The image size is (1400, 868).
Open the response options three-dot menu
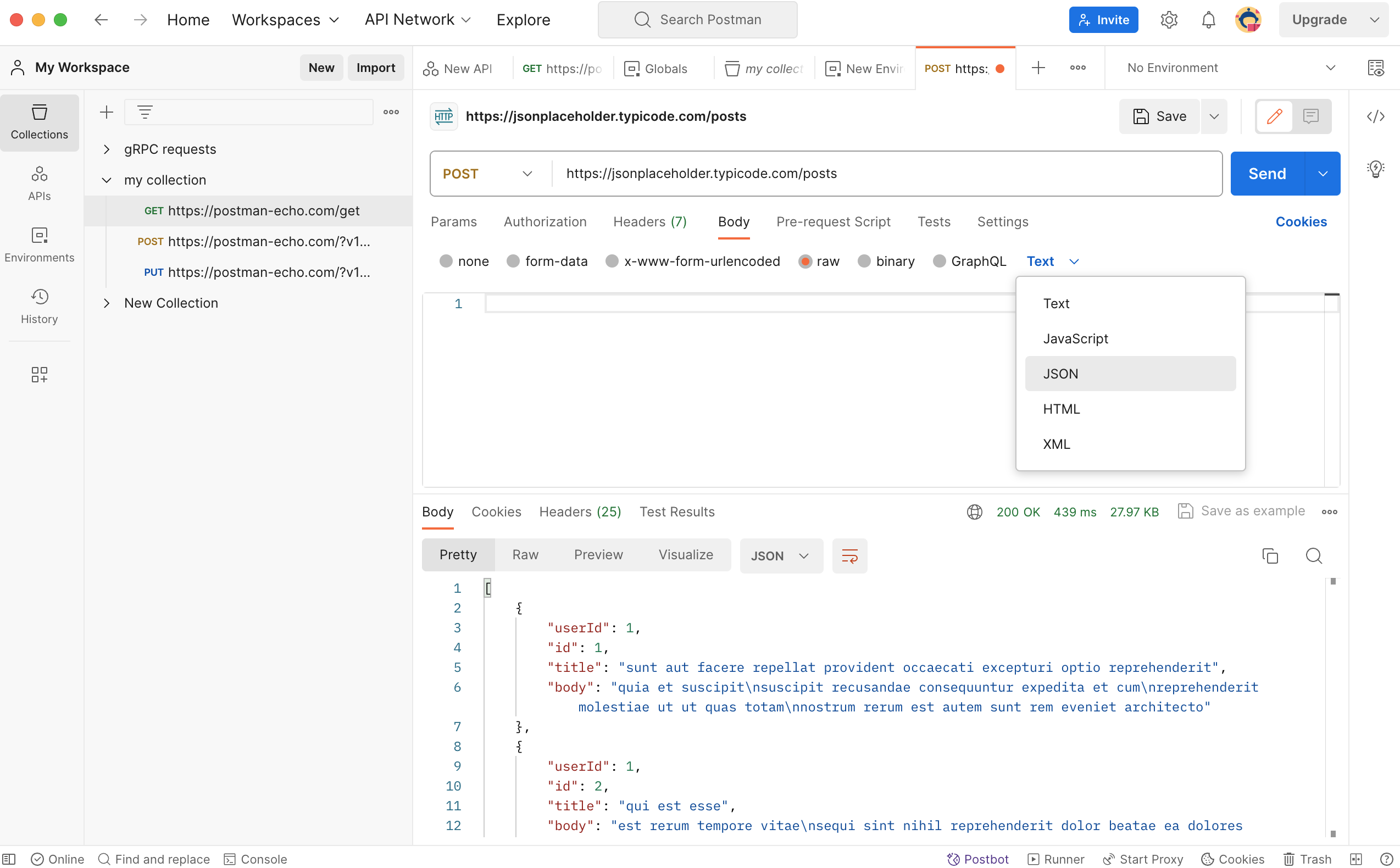pos(1329,511)
